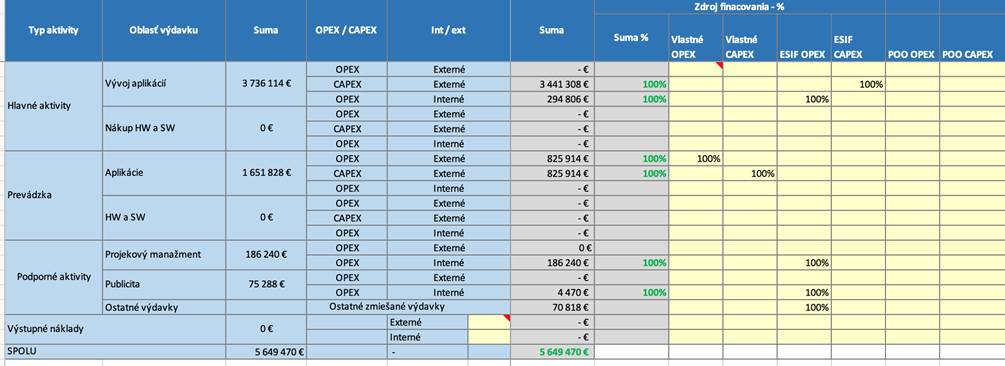Select the Prevádzka category cell
The width and height of the screenshot is (1005, 366).
pos(53,195)
